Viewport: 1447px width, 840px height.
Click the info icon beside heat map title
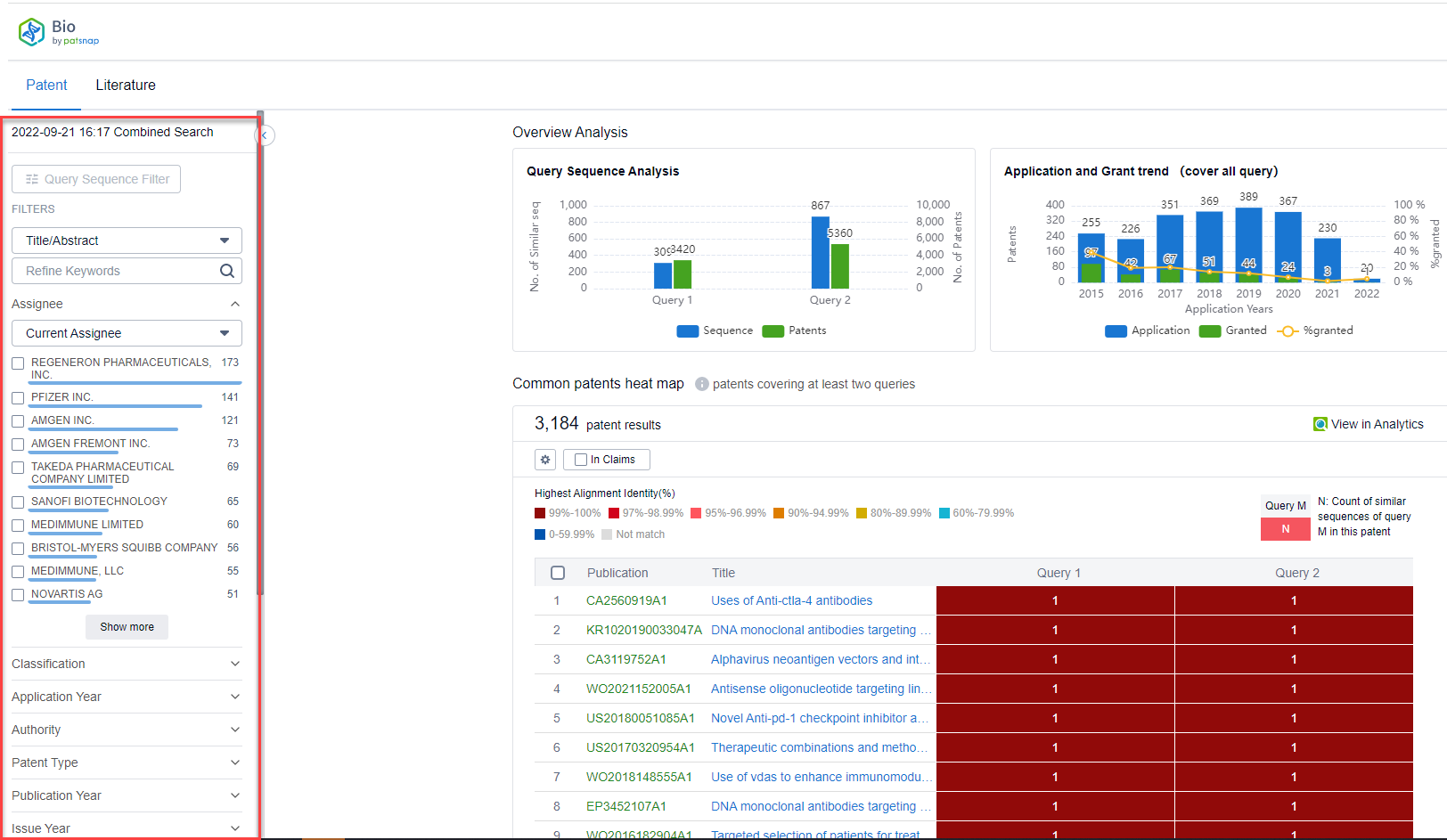pos(702,384)
